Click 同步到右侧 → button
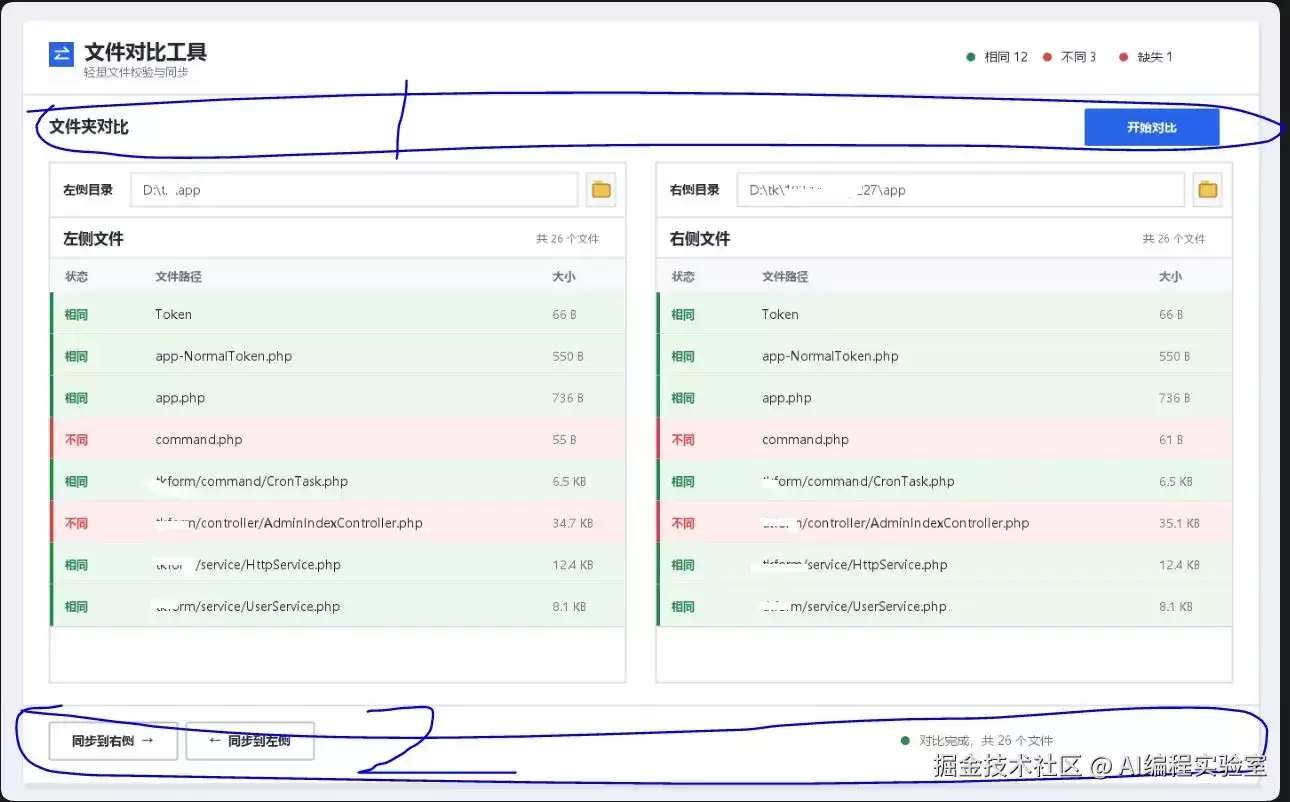The width and height of the screenshot is (1290, 802). [x=113, y=741]
